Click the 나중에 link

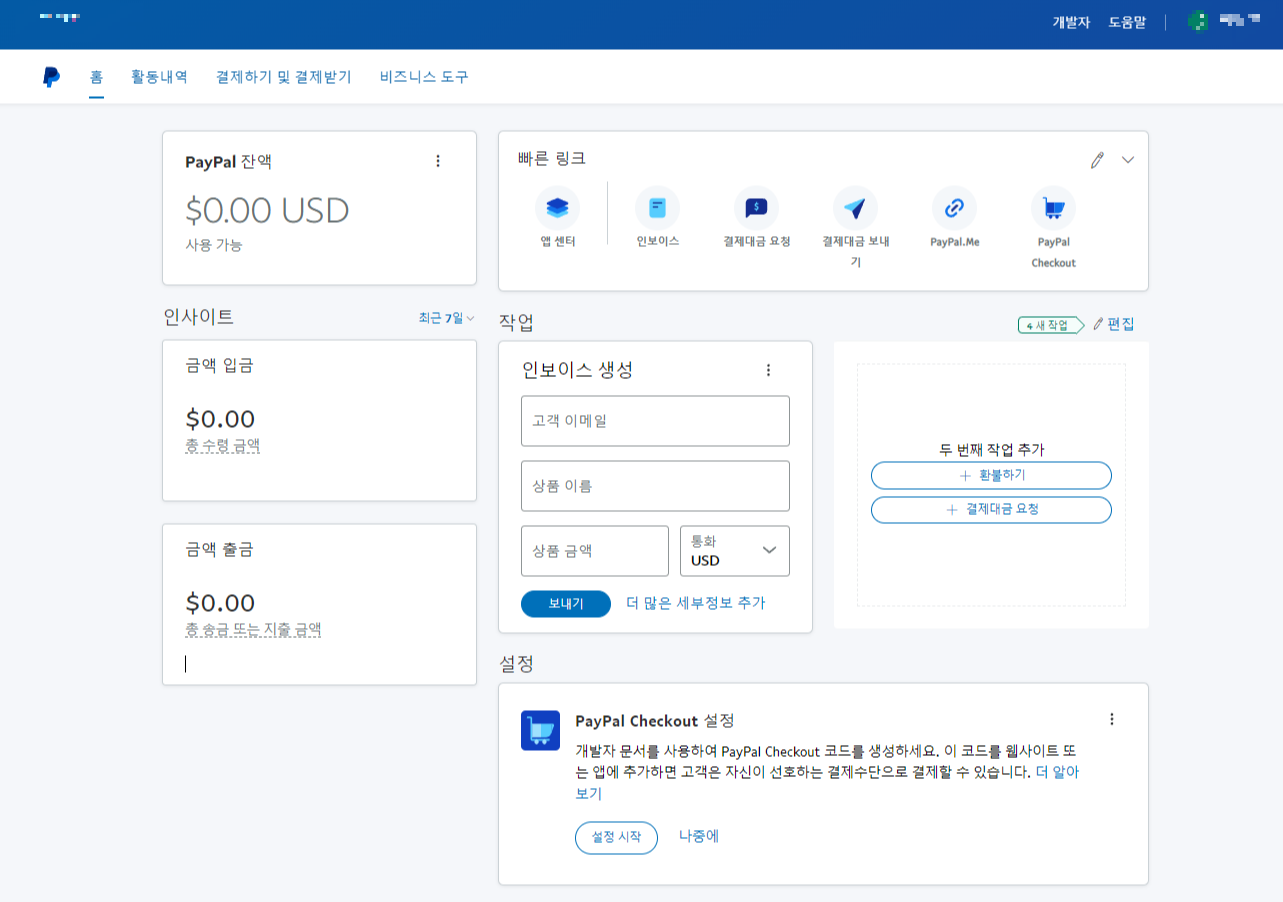pyautogui.click(x=699, y=836)
